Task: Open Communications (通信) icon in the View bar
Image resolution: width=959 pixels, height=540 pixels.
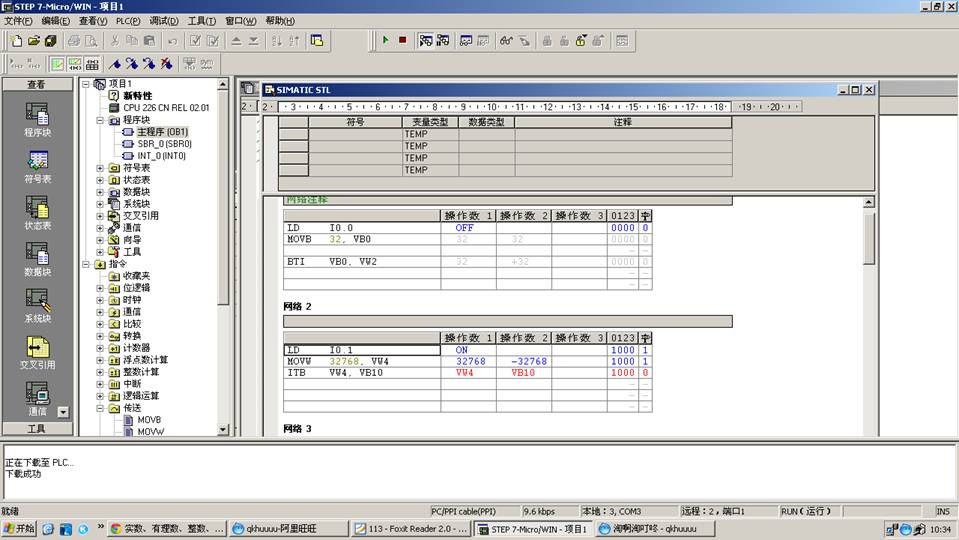Action: point(37,399)
